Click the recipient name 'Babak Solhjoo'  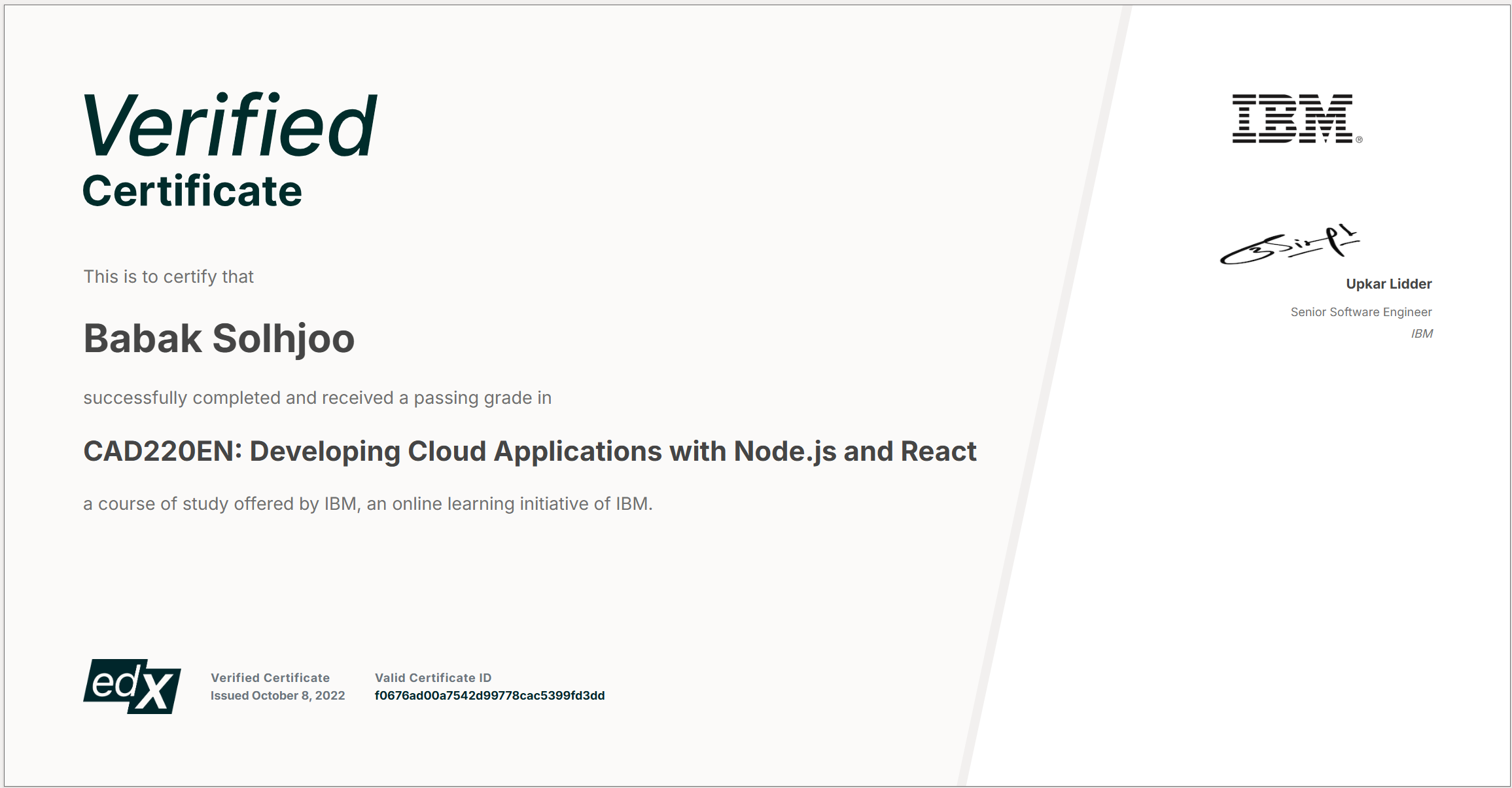tap(219, 338)
